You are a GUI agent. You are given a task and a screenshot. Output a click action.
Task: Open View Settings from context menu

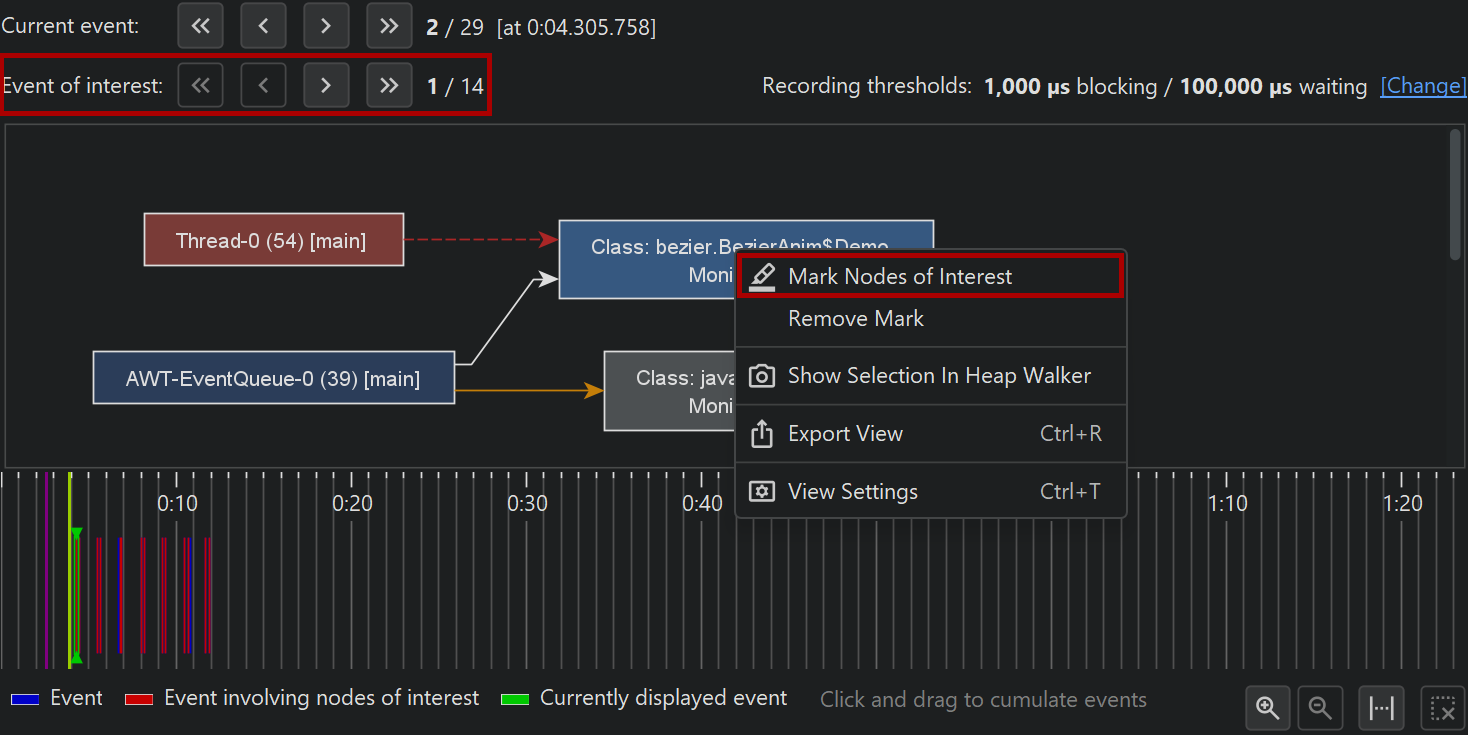(852, 492)
